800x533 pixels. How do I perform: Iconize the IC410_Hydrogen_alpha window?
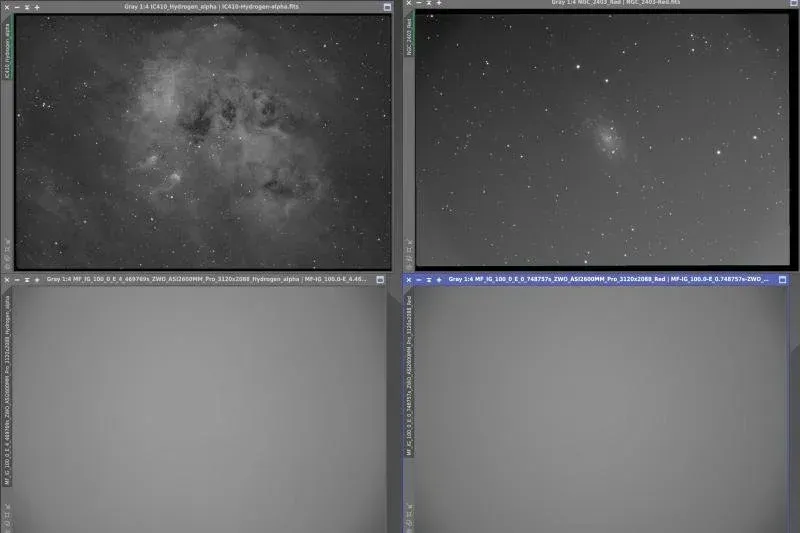[x=17, y=7]
